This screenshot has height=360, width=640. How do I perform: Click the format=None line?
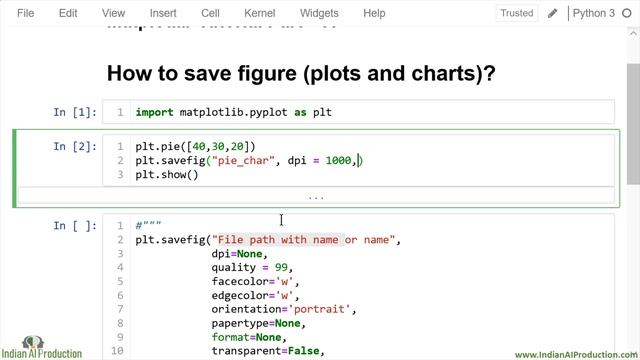[x=249, y=337]
